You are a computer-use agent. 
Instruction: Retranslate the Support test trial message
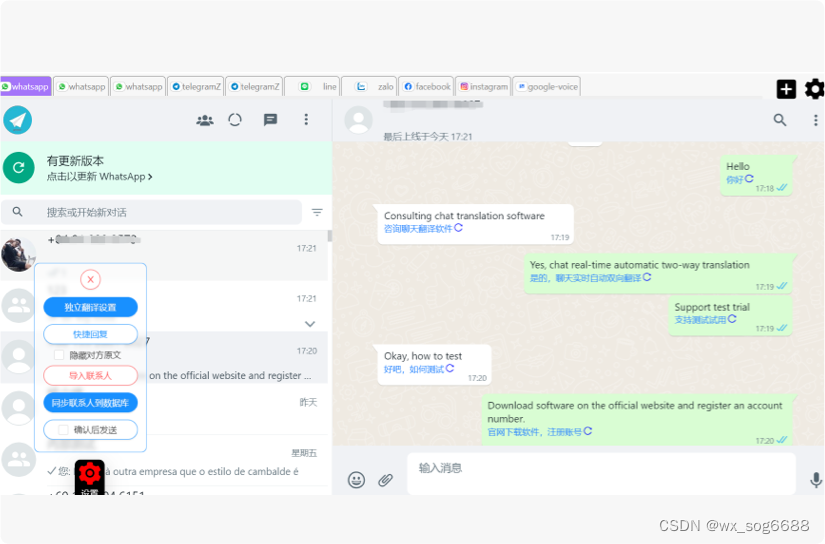732,319
